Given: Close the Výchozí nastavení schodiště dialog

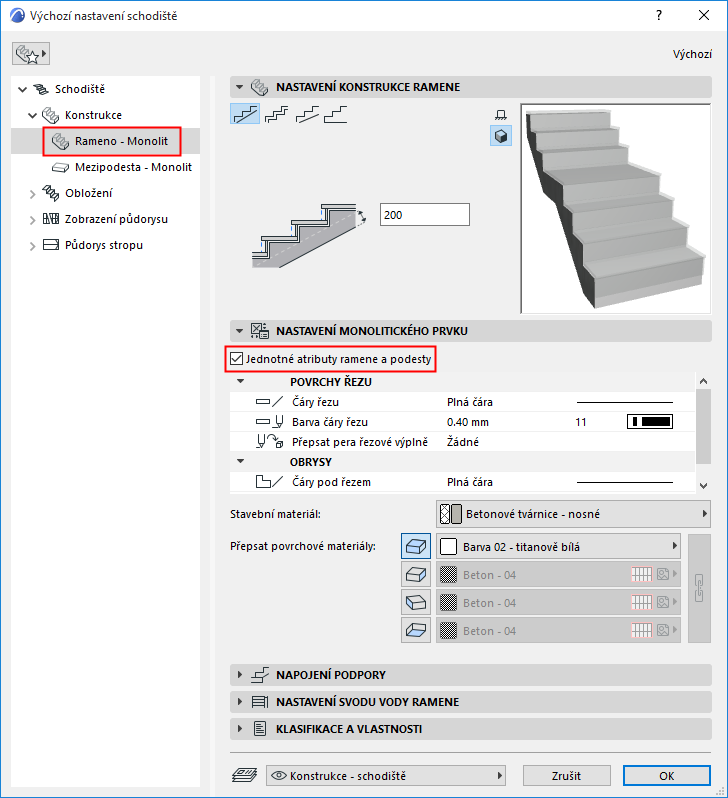Looking at the screenshot, I should pos(704,15).
